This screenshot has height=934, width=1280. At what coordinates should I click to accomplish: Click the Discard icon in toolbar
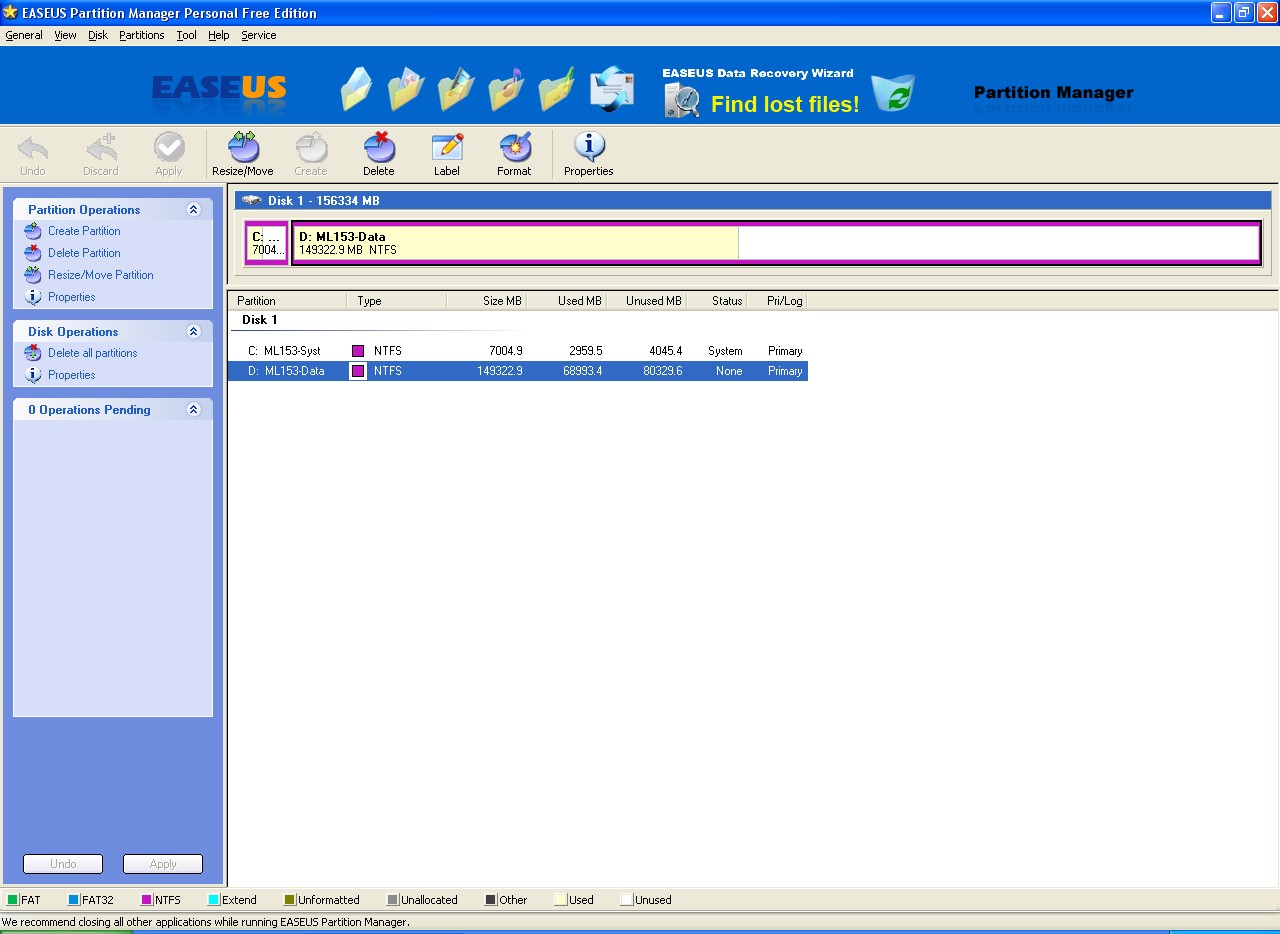click(101, 148)
